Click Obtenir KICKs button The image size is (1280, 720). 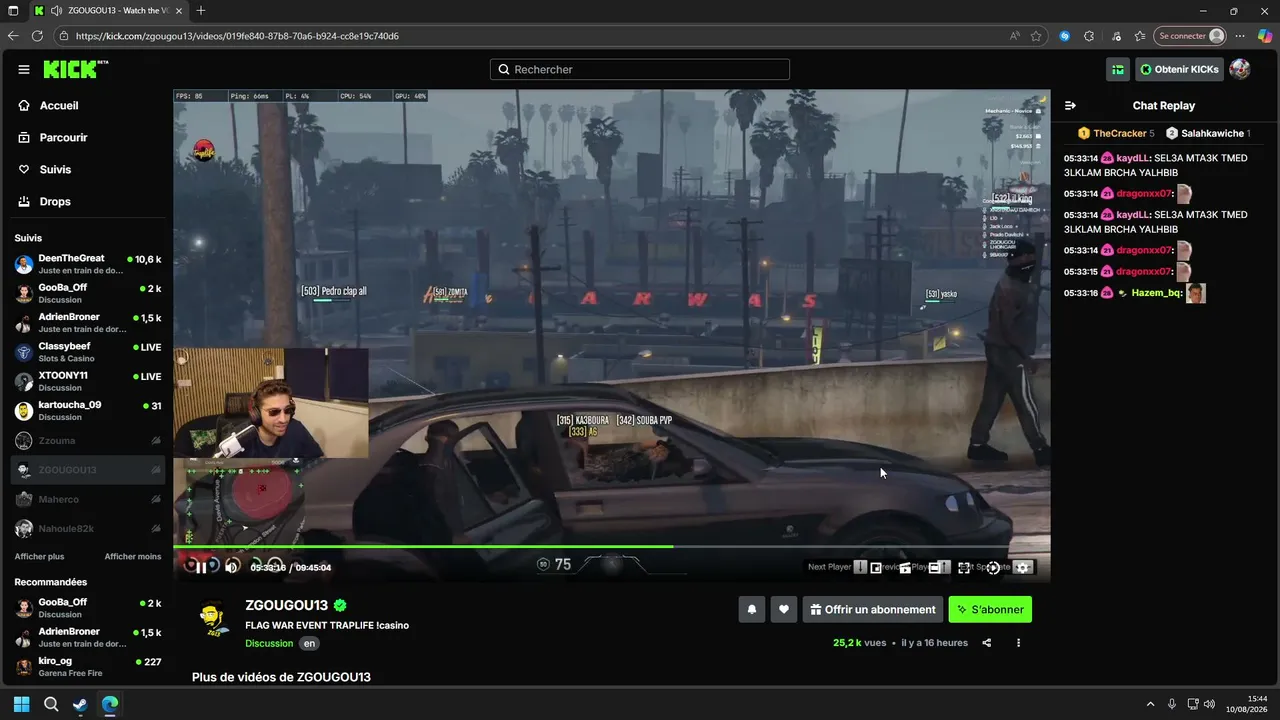(x=1179, y=69)
